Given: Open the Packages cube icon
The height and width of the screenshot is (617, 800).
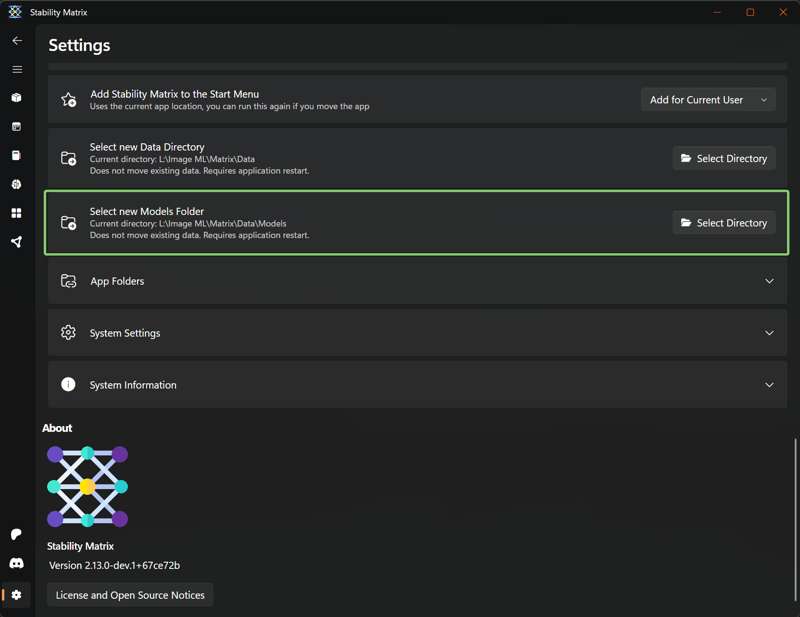Looking at the screenshot, I should coord(17,98).
